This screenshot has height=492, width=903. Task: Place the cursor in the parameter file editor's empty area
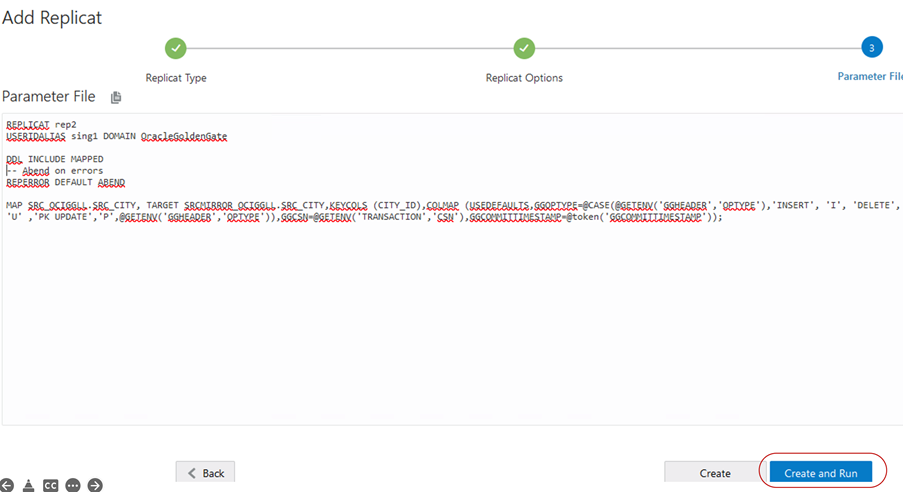click(452, 323)
